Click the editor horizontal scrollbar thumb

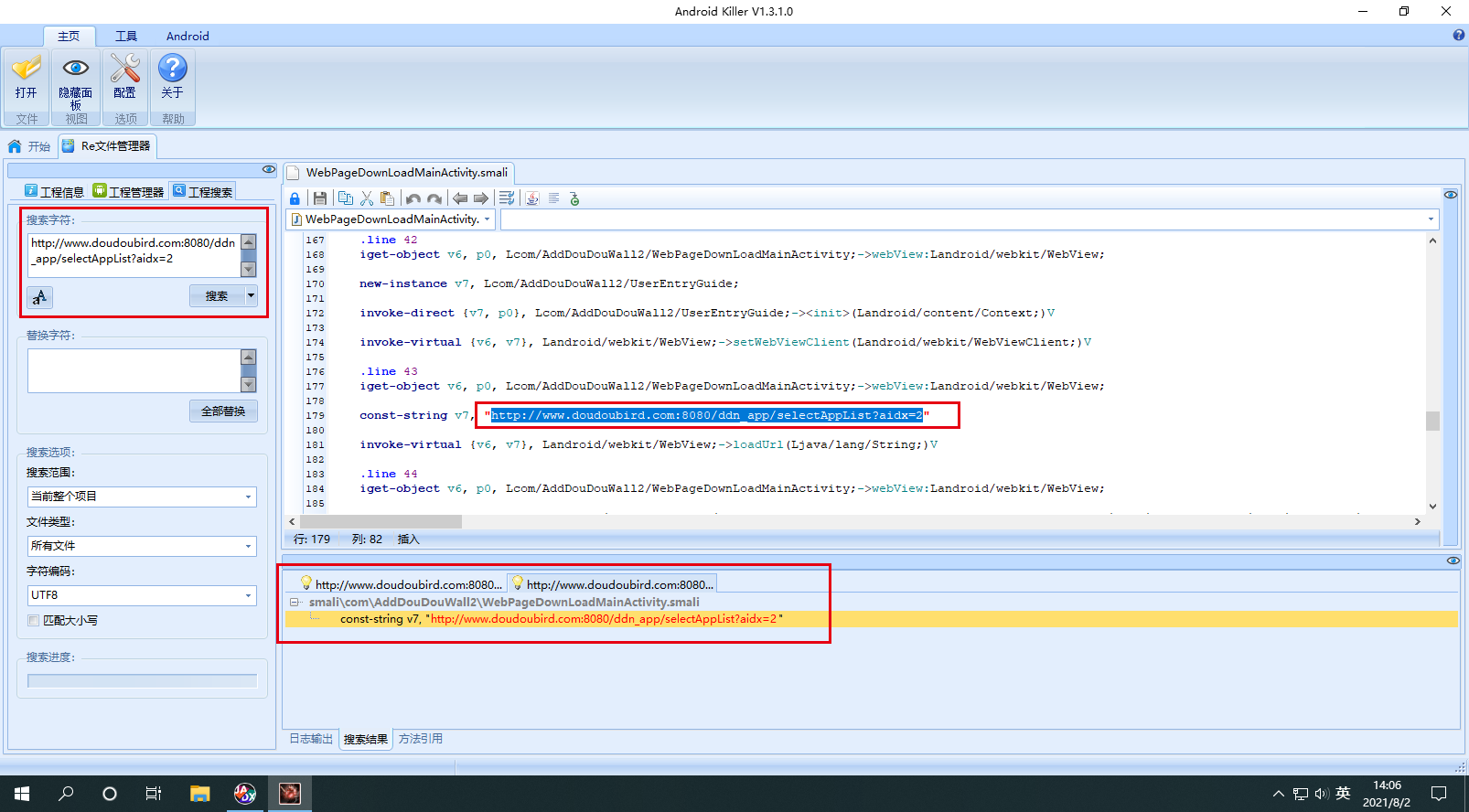point(381,521)
